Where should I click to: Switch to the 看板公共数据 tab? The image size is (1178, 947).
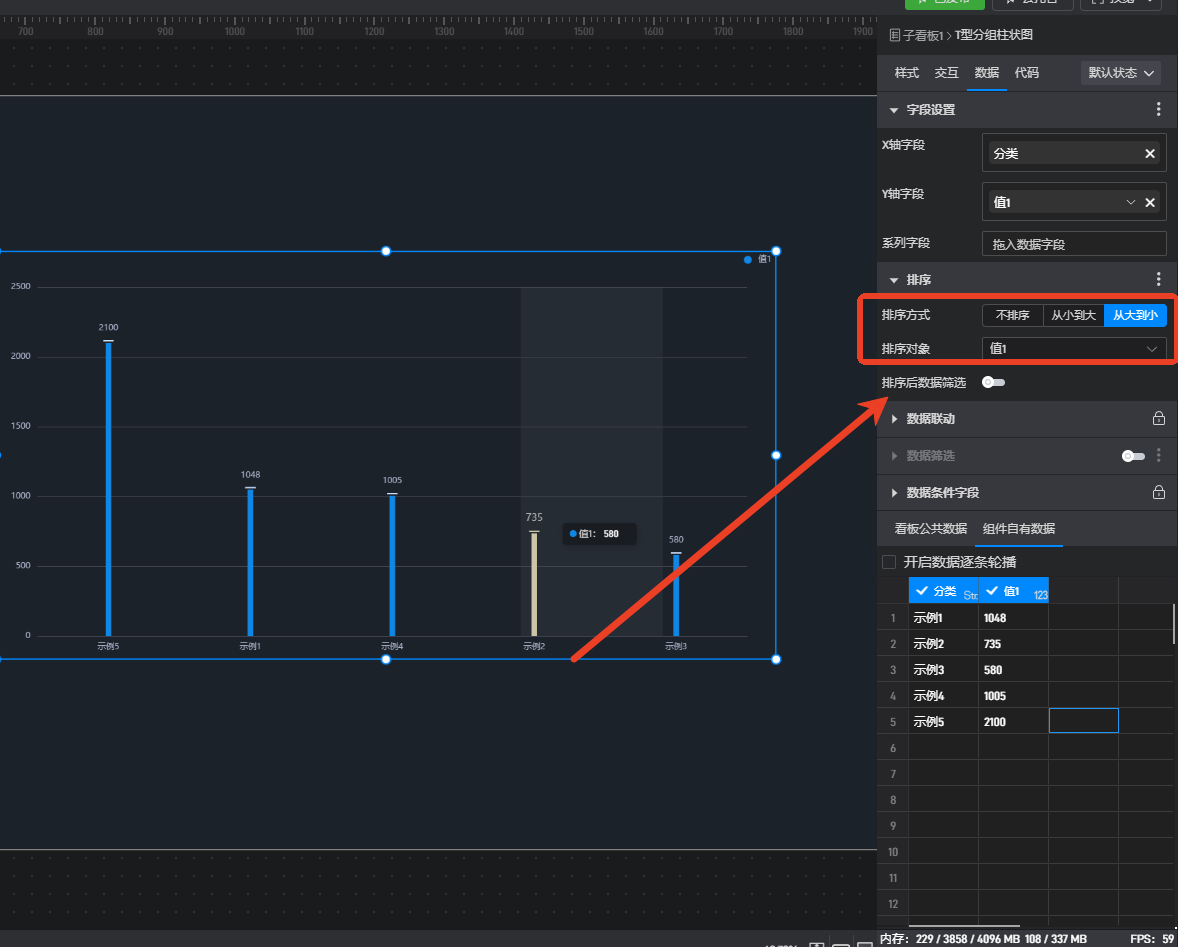coord(931,529)
